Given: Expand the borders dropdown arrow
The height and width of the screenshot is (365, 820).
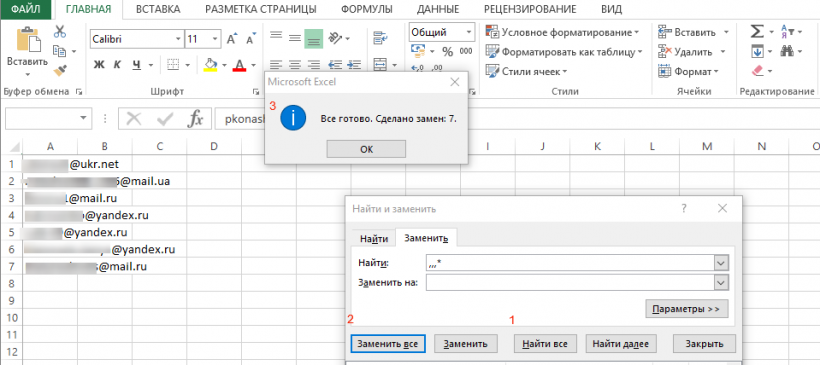Looking at the screenshot, I should pyautogui.click(x=187, y=65).
